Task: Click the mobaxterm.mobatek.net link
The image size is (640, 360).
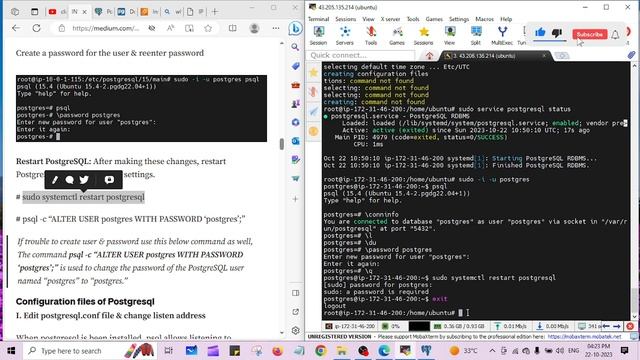Action: coord(584,337)
